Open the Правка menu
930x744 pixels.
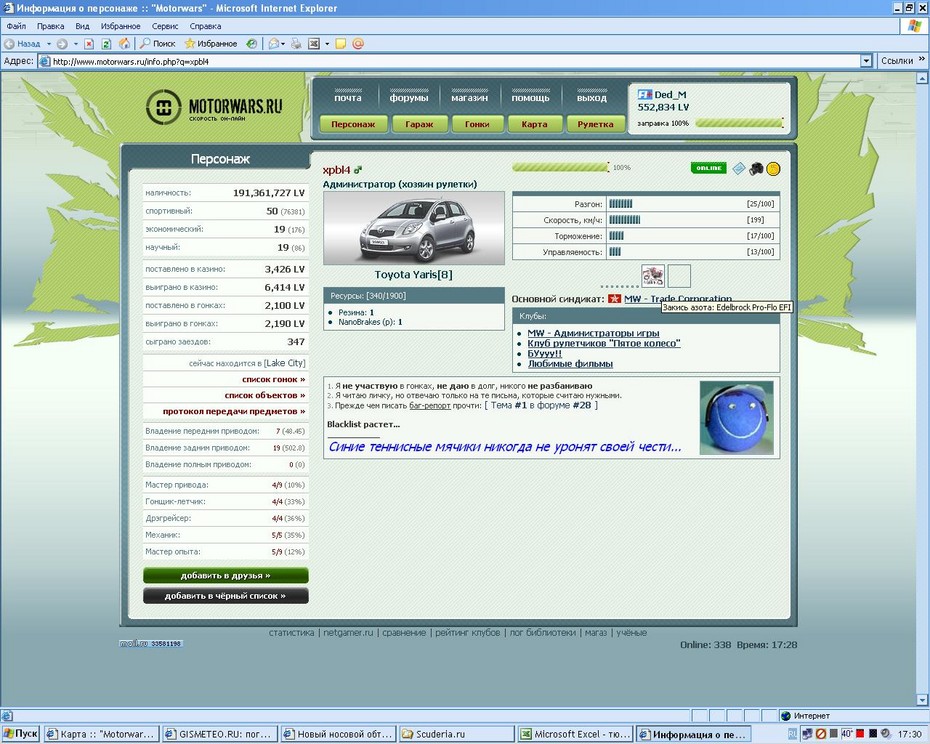(x=50, y=26)
